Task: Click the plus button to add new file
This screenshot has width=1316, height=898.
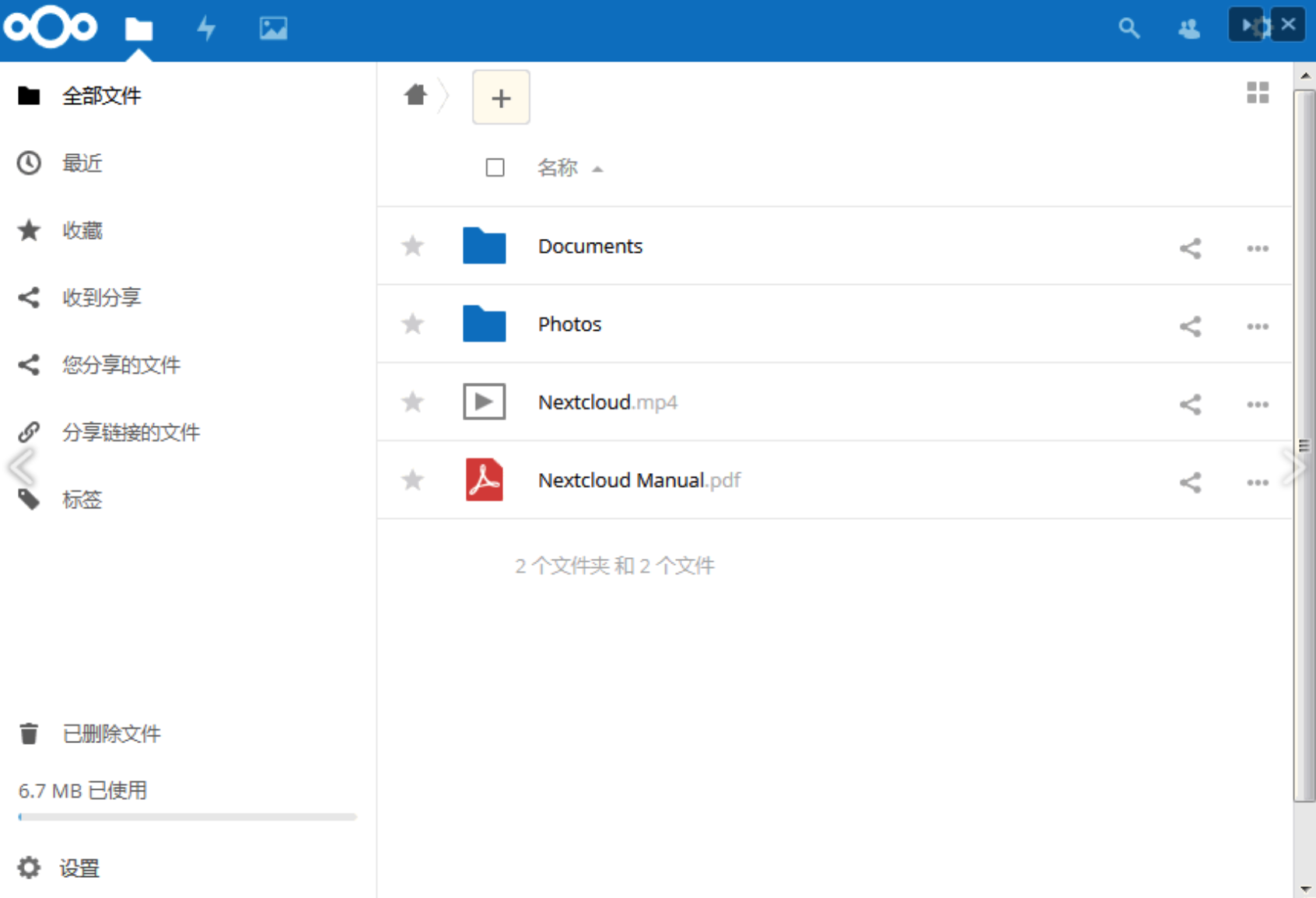Action: coord(501,97)
